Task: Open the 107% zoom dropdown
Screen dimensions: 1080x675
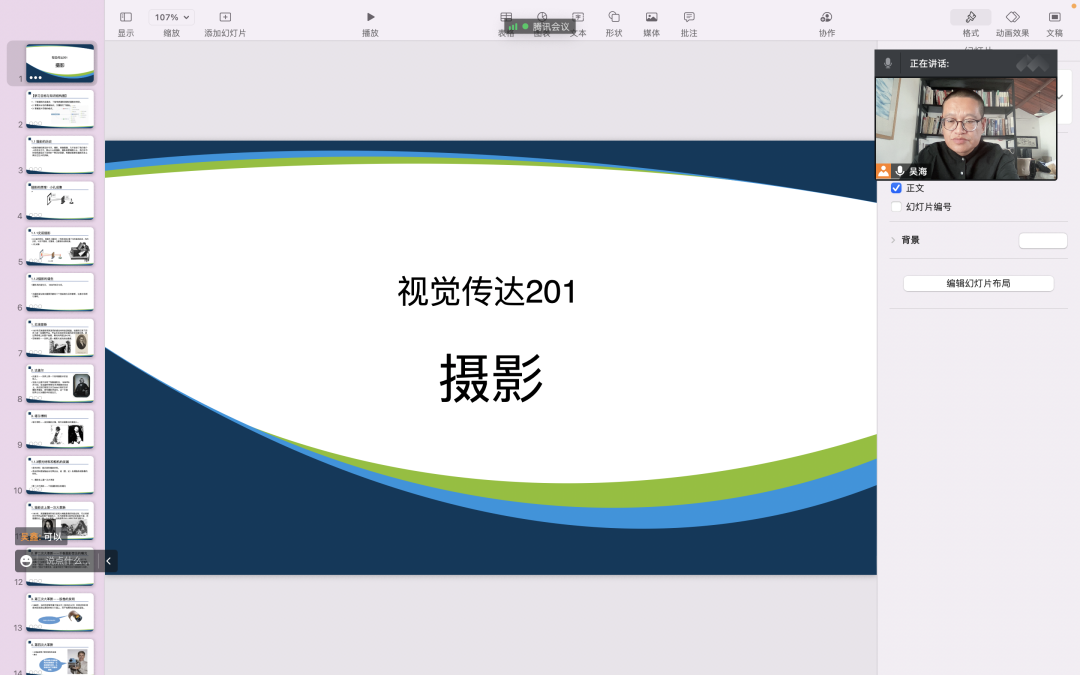Action: (x=170, y=16)
